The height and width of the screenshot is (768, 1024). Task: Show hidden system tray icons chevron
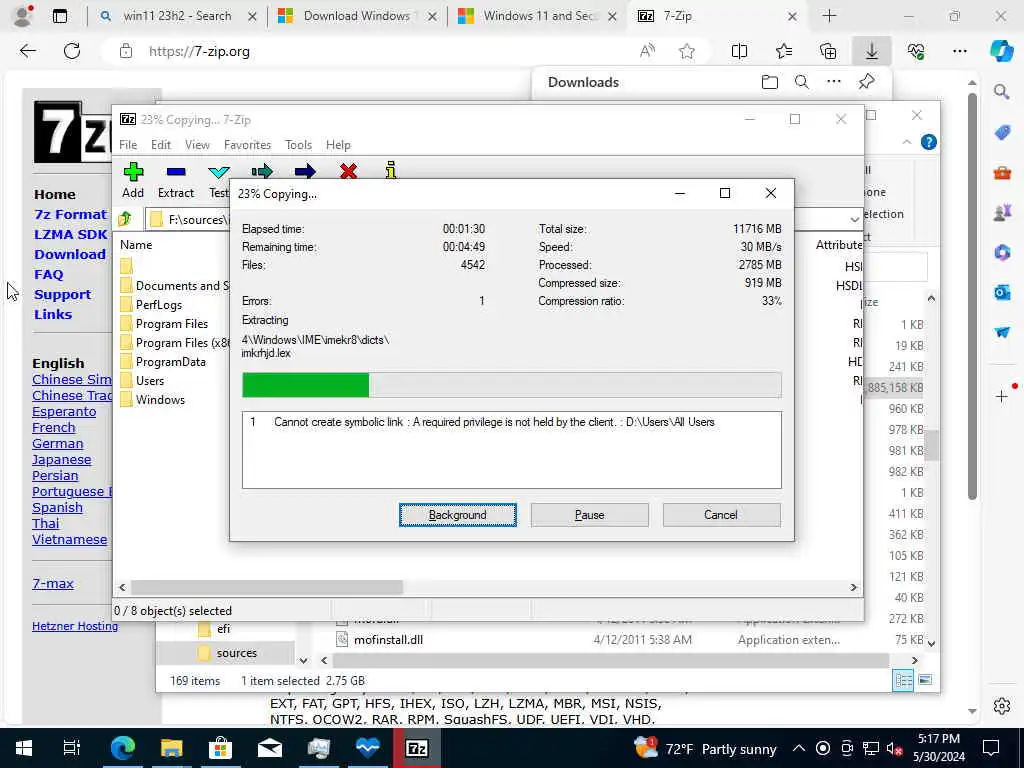(x=799, y=748)
